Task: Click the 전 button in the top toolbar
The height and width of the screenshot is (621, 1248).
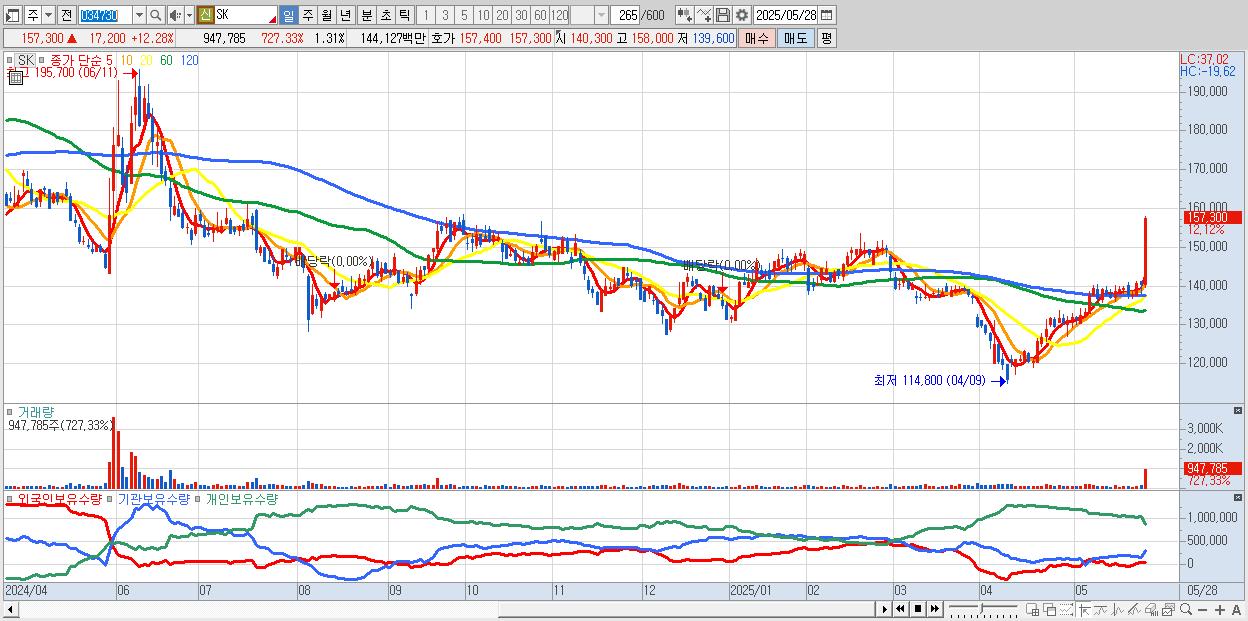Action: (x=66, y=15)
